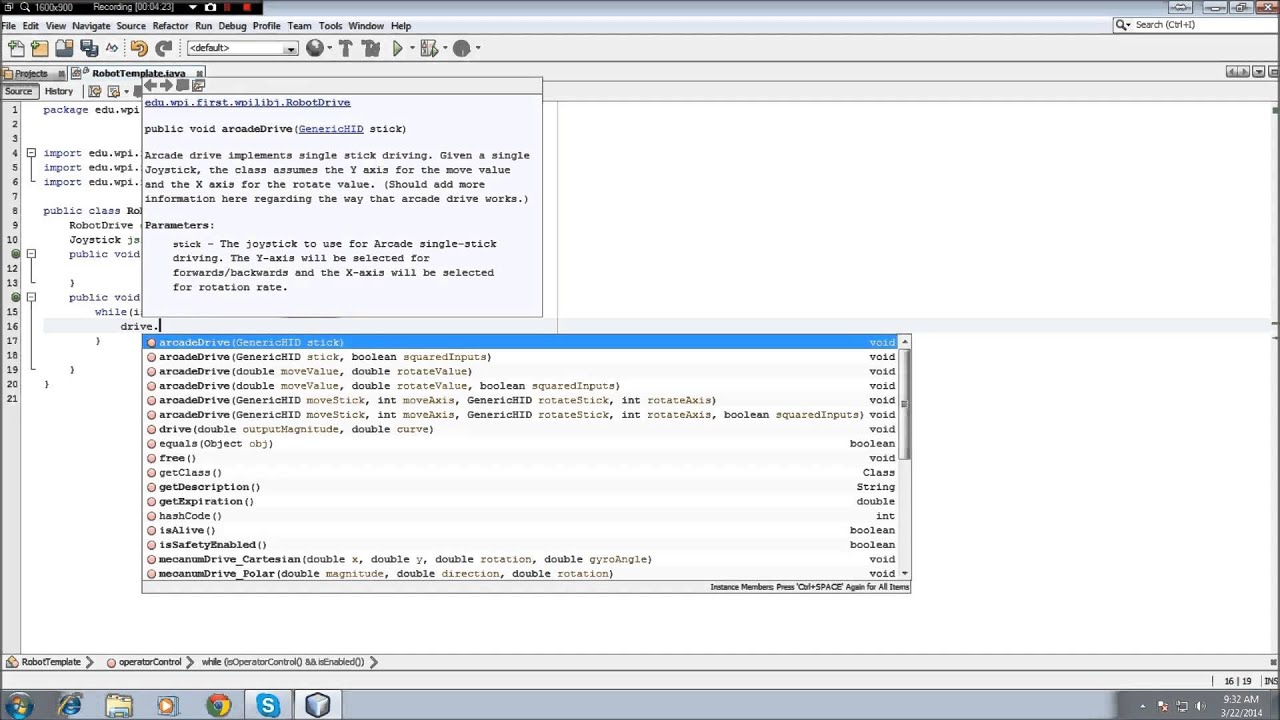Open the editor documents list dropdown
Image resolution: width=1280 pixels, height=720 pixels.
pyautogui.click(x=1258, y=72)
